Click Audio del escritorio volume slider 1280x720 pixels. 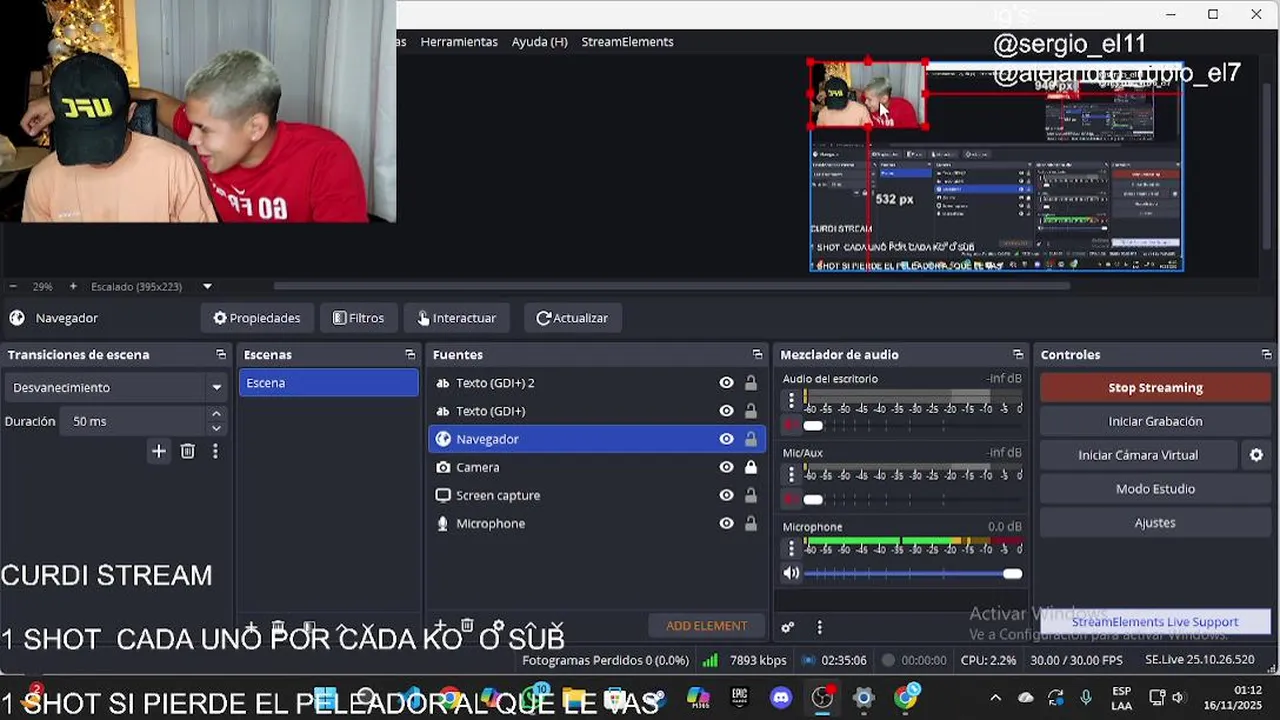913,425
